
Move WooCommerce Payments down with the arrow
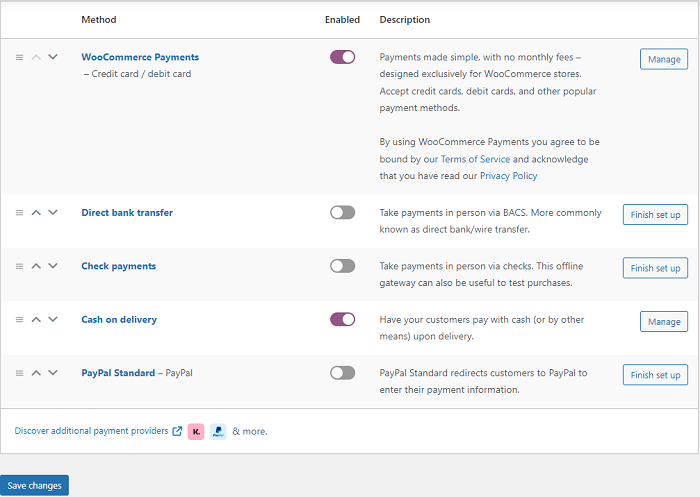coord(53,57)
